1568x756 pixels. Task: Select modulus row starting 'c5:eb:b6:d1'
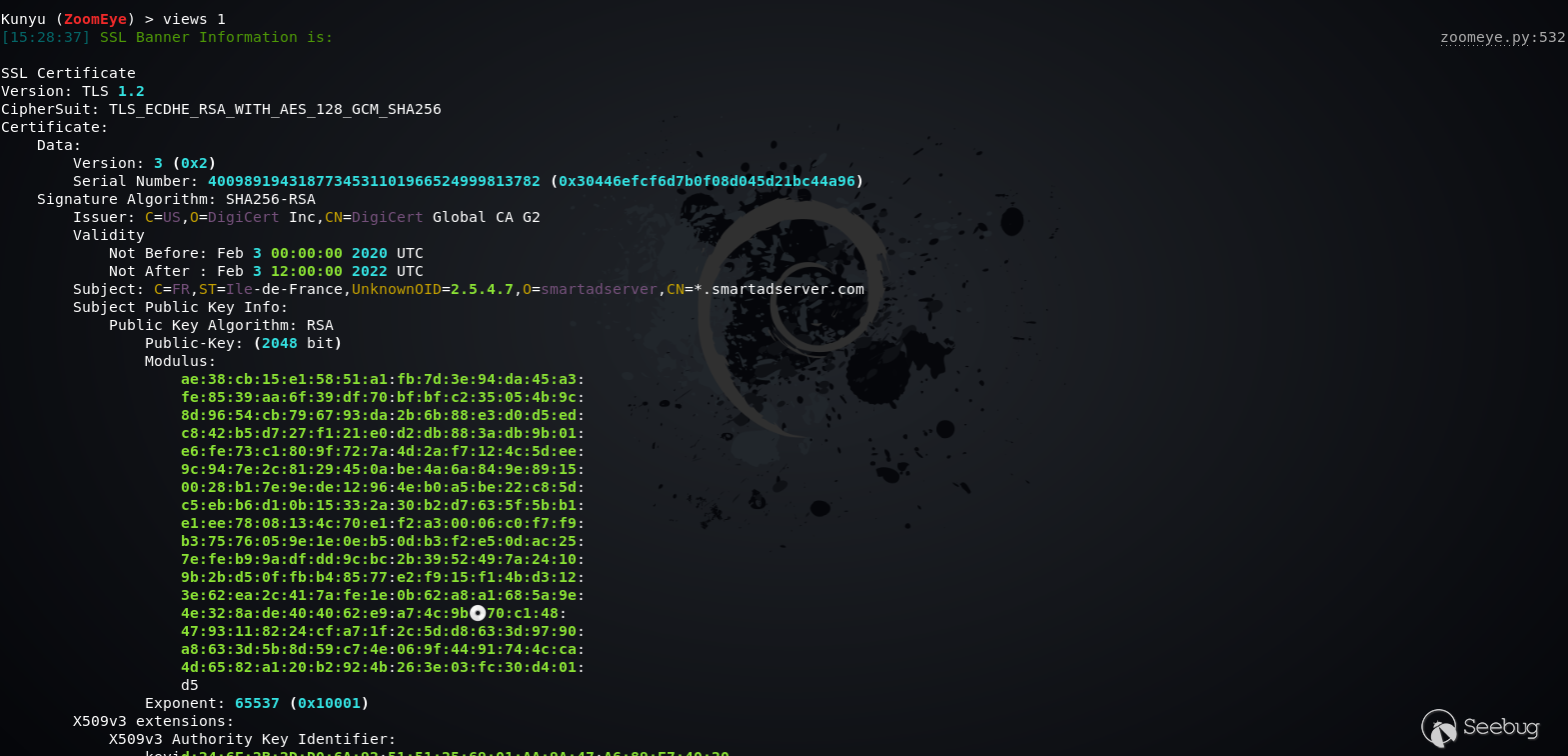tap(383, 505)
